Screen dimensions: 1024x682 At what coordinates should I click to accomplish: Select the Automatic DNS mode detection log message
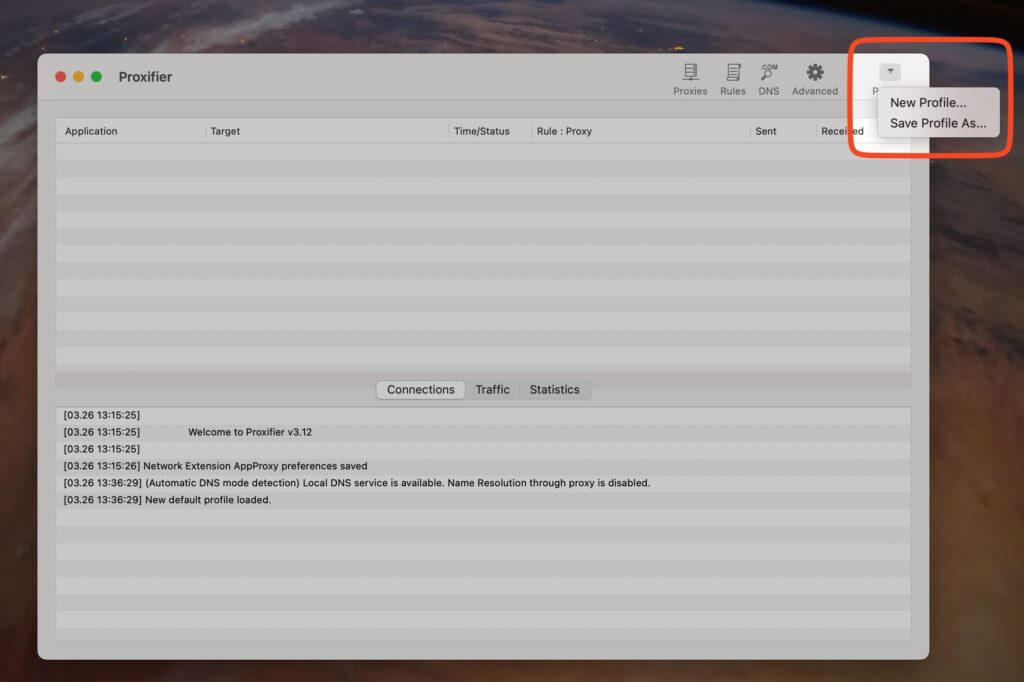(x=356, y=483)
